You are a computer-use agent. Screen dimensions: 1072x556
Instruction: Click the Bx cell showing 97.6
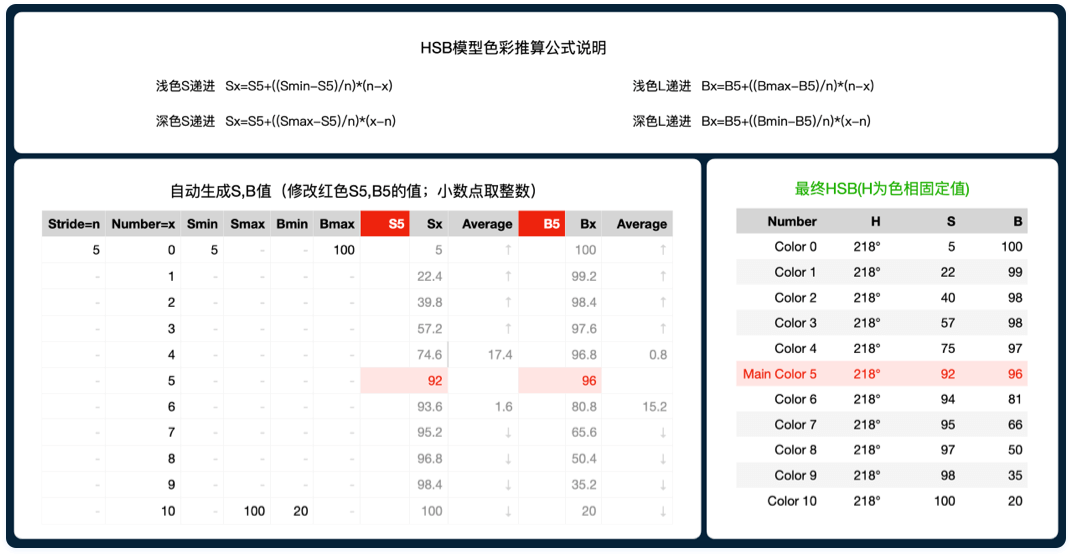tap(584, 329)
